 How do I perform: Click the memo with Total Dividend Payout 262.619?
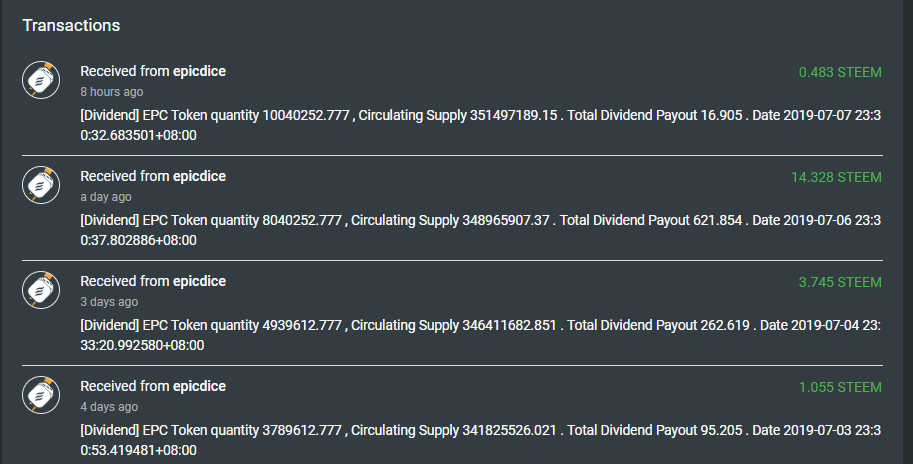point(480,335)
